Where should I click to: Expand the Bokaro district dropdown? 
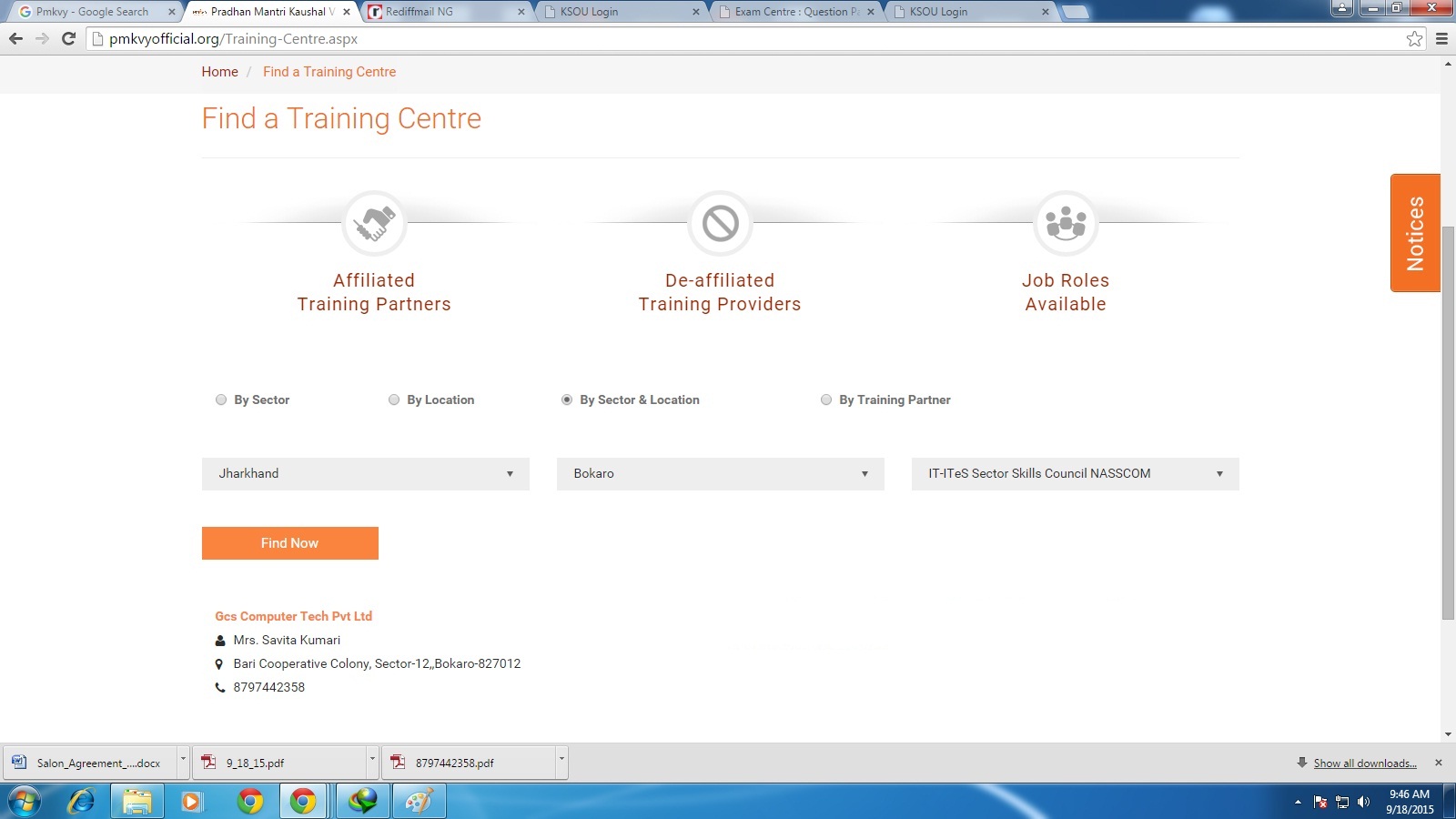[x=720, y=474]
